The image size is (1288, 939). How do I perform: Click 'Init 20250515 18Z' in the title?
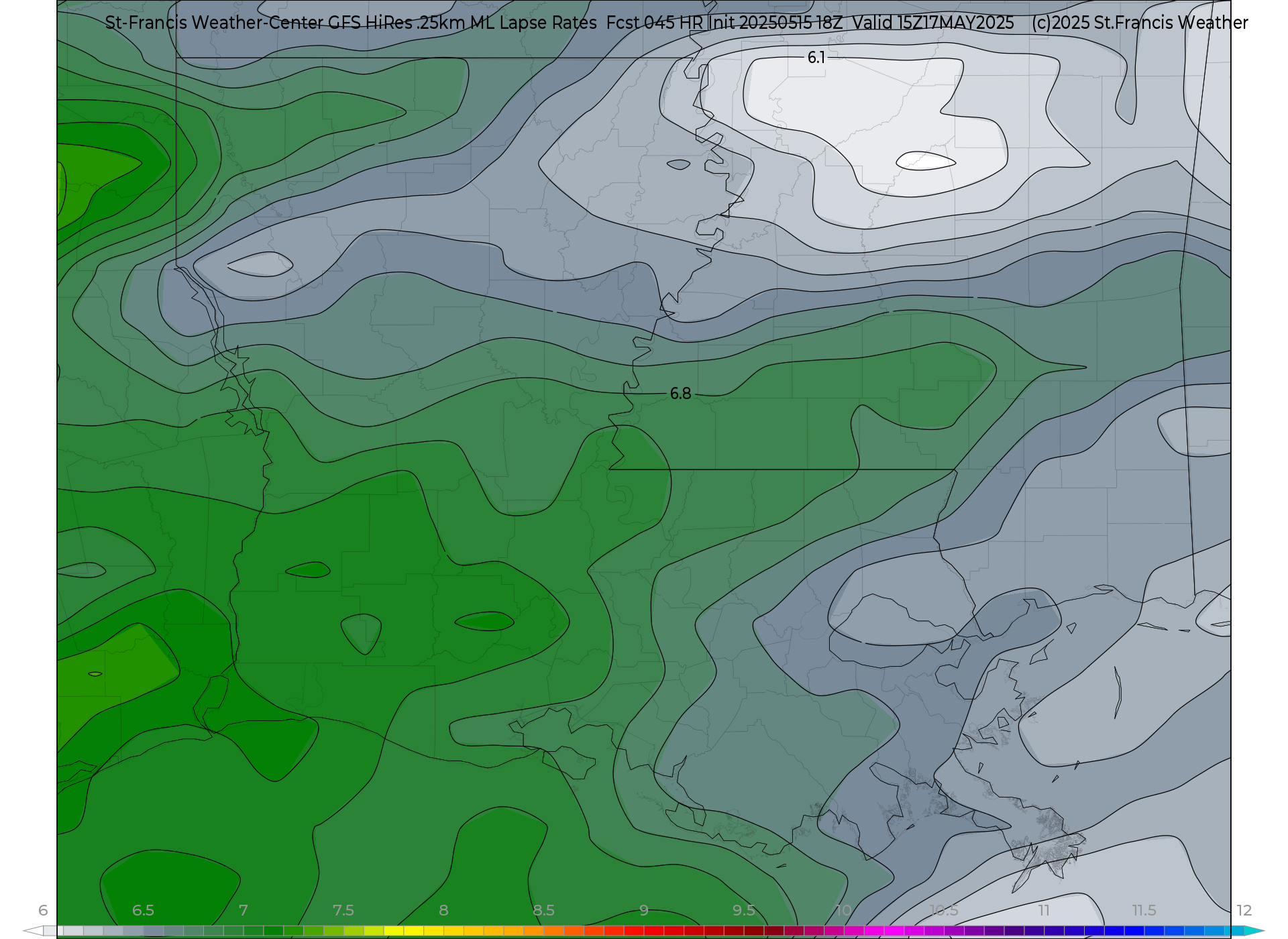[775, 23]
